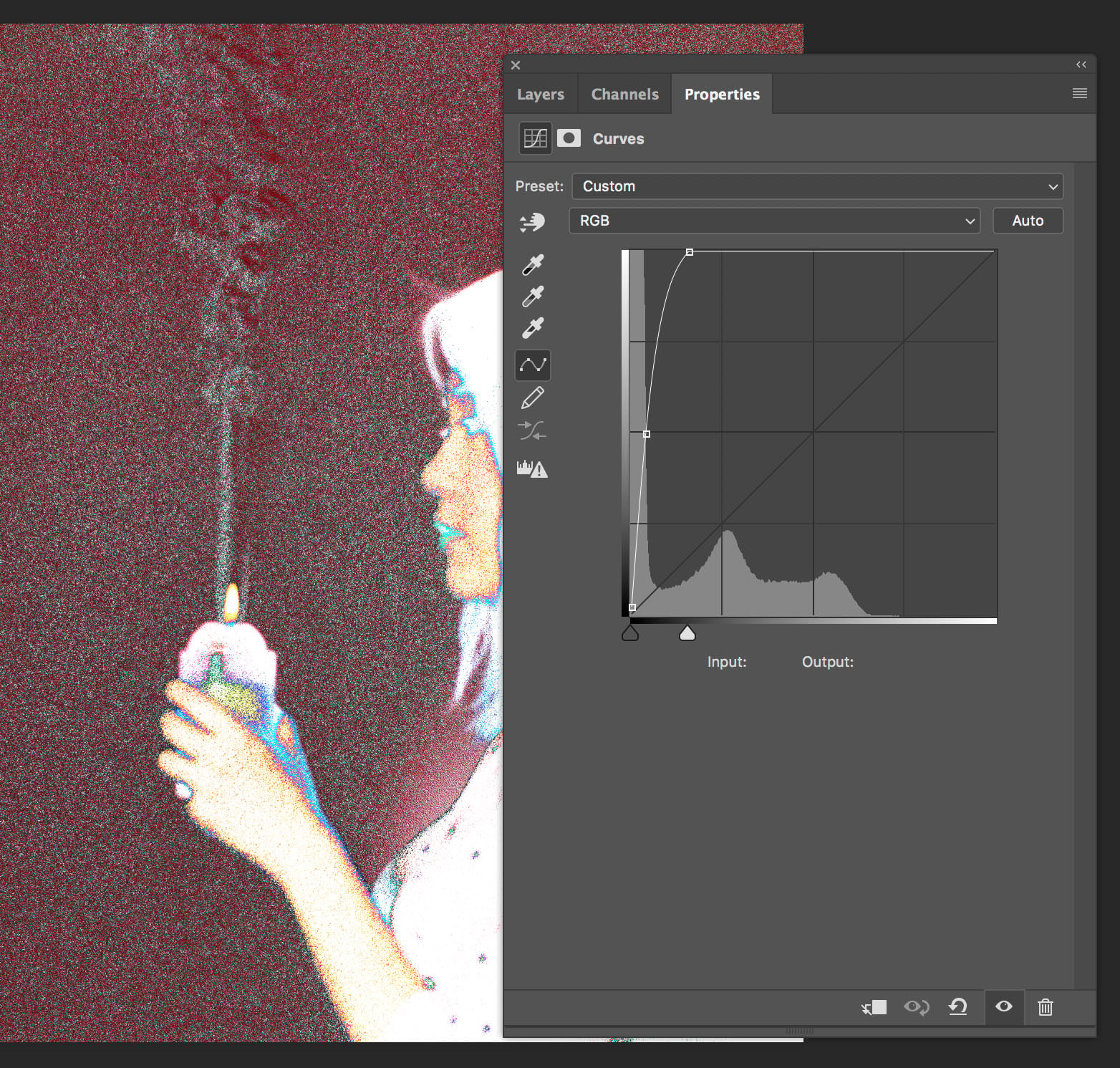Close the panel group
This screenshot has width=1120, height=1068.
(x=516, y=64)
